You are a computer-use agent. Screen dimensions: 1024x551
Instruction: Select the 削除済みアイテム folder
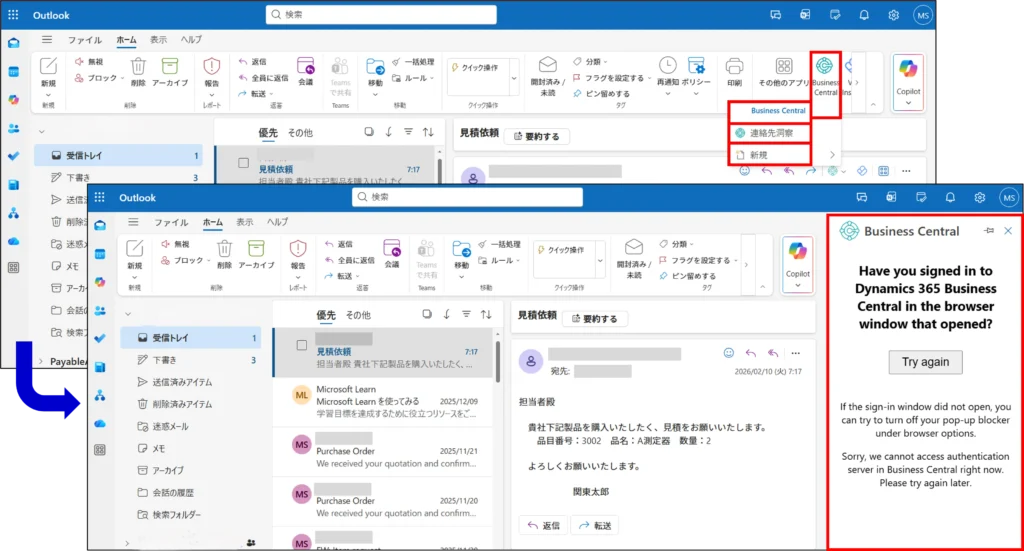181,404
